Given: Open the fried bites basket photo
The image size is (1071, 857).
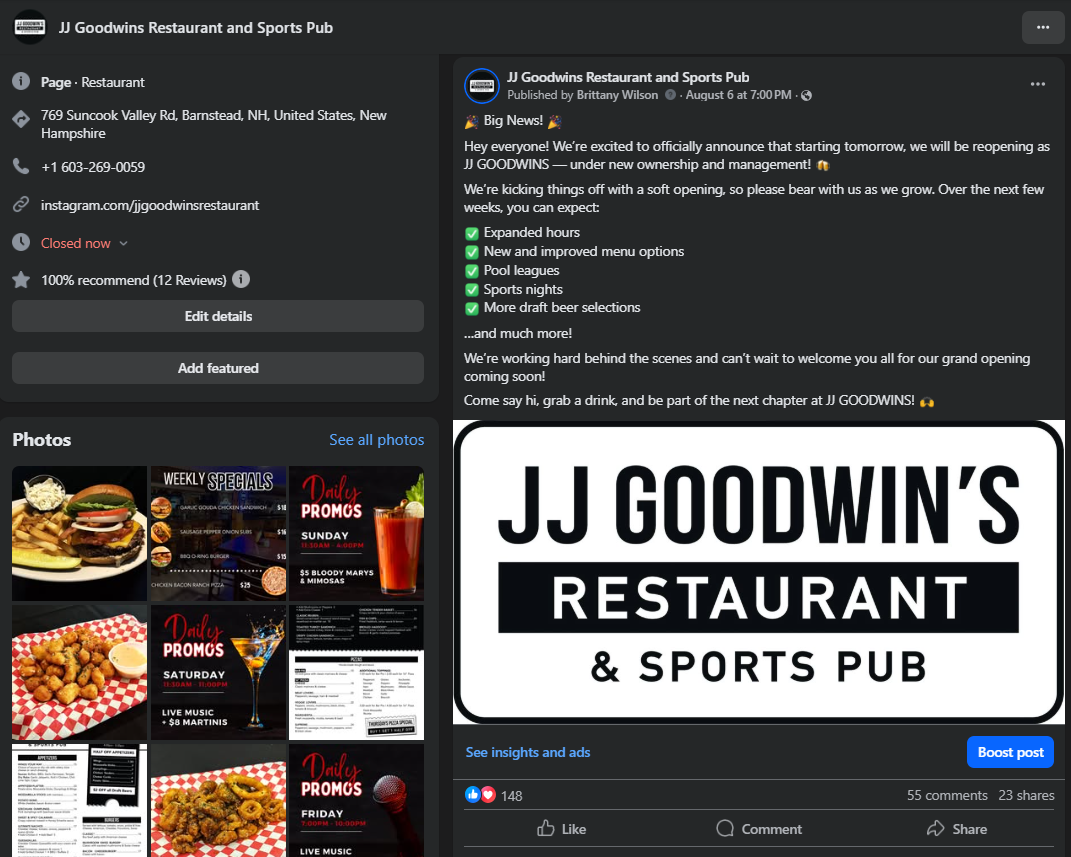Looking at the screenshot, I should coord(79,673).
